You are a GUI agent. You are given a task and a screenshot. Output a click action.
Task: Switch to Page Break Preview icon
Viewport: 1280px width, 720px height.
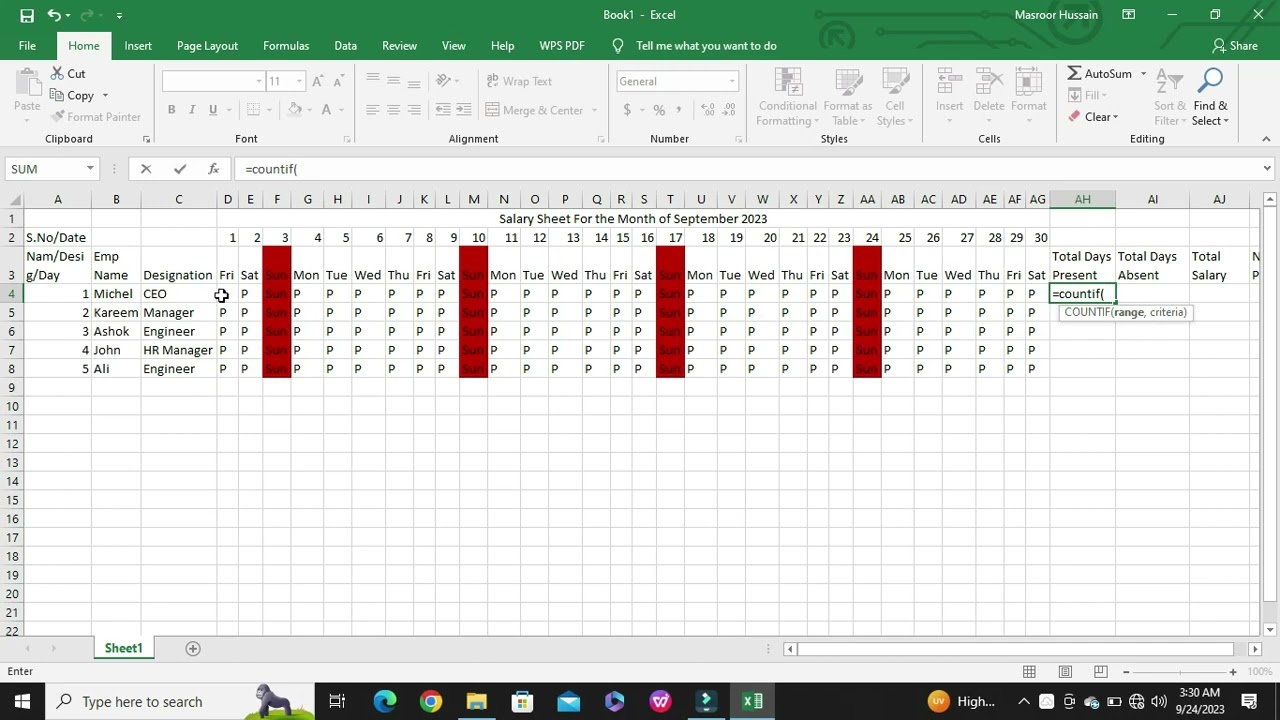[x=1102, y=672]
